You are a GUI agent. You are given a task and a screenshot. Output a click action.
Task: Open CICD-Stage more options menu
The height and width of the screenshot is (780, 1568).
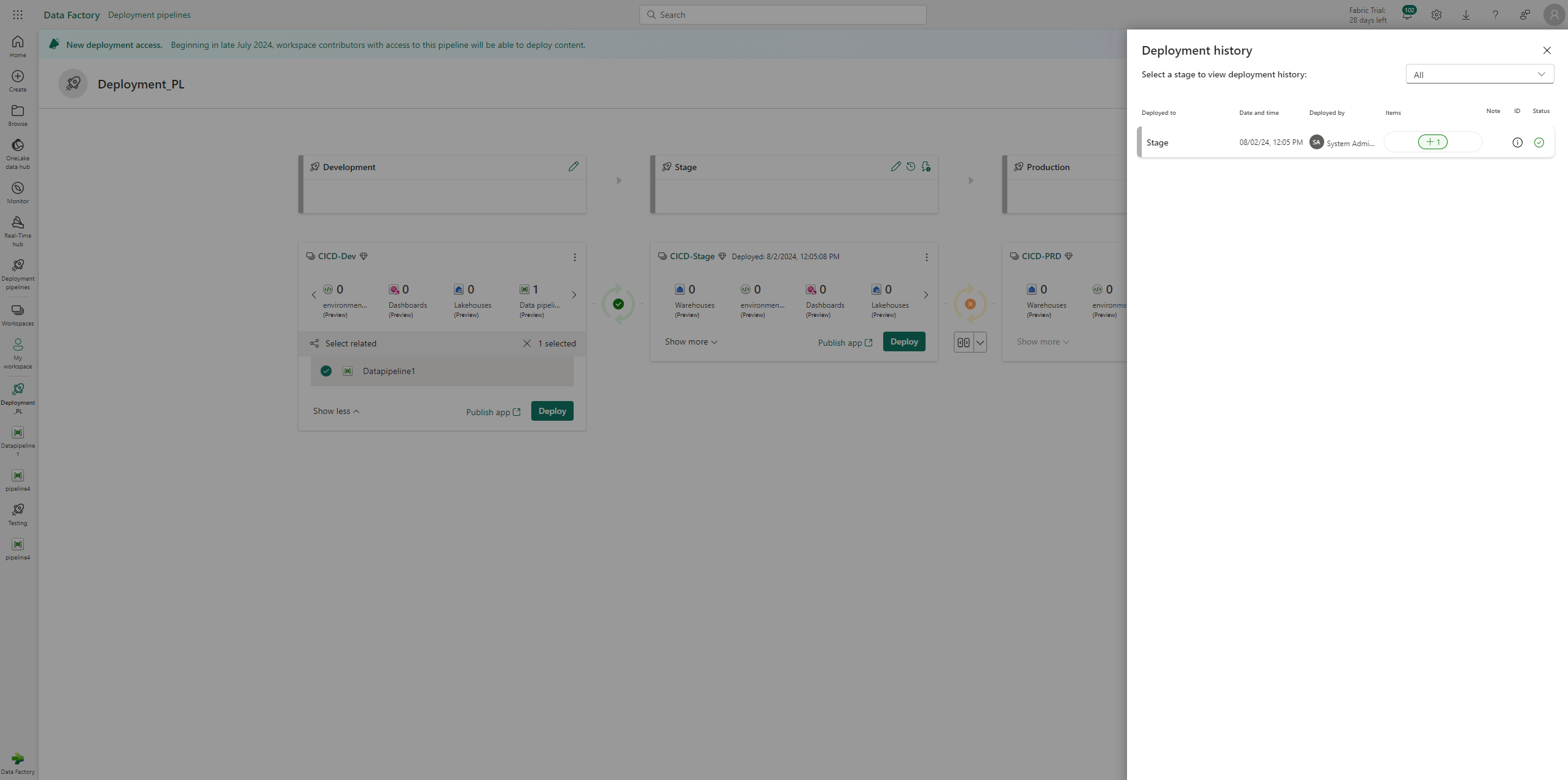coord(927,257)
